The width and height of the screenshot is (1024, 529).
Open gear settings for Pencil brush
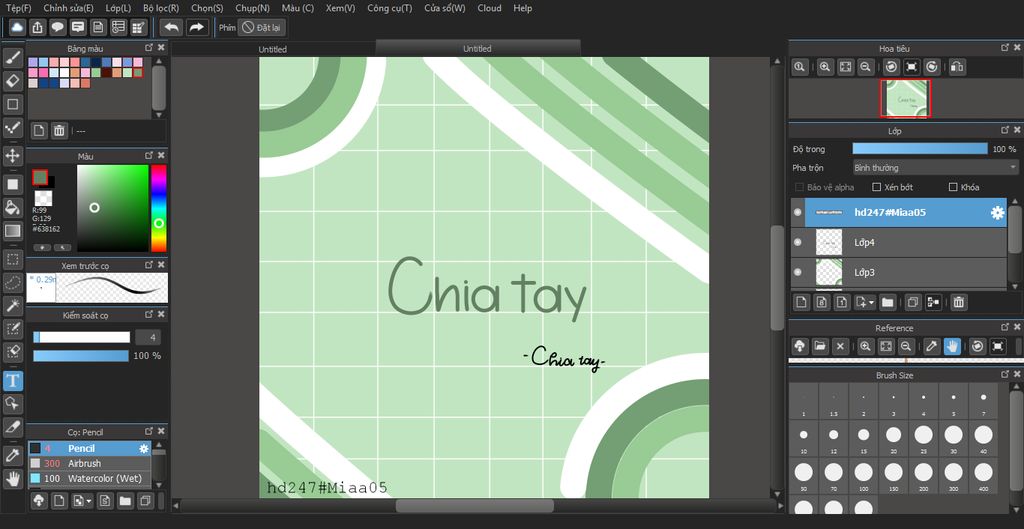pyautogui.click(x=144, y=449)
